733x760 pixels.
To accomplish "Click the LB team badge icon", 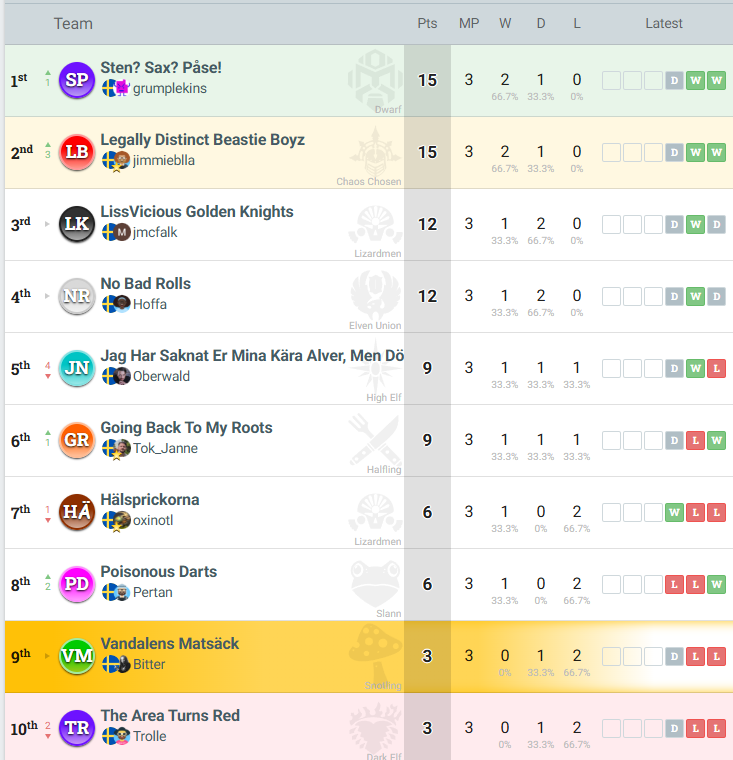I will 77,152.
